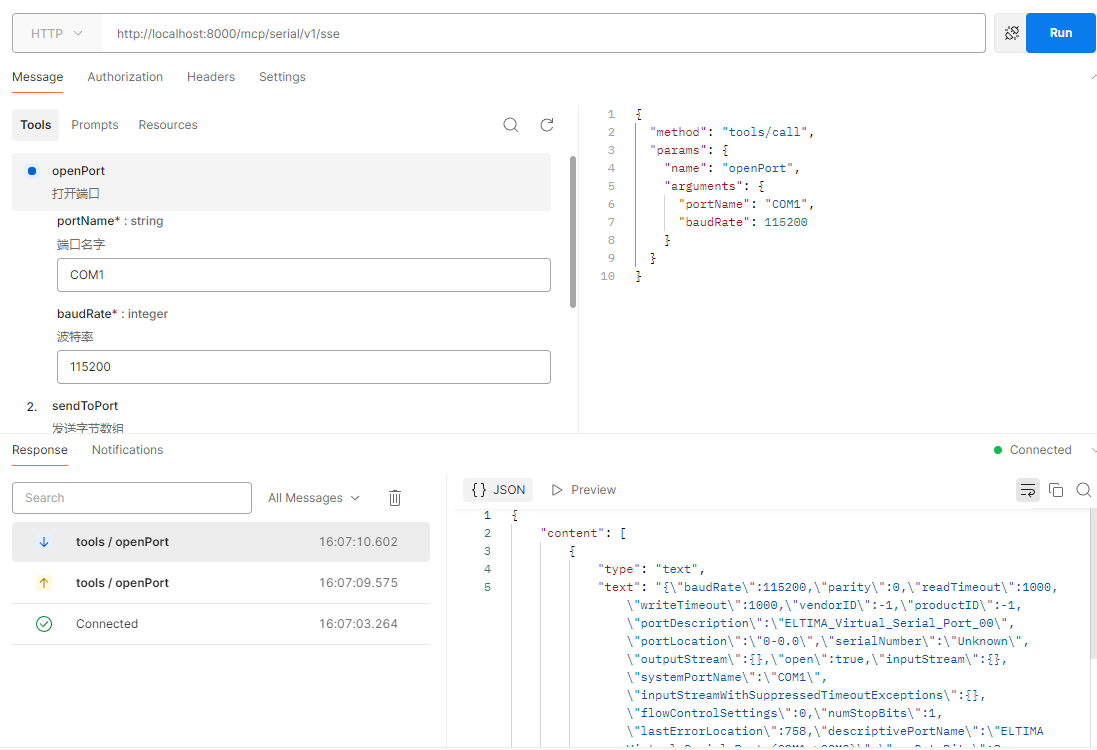Click the connection settings icon beside Run
The width and height of the screenshot is (1097, 750).
[x=1011, y=33]
